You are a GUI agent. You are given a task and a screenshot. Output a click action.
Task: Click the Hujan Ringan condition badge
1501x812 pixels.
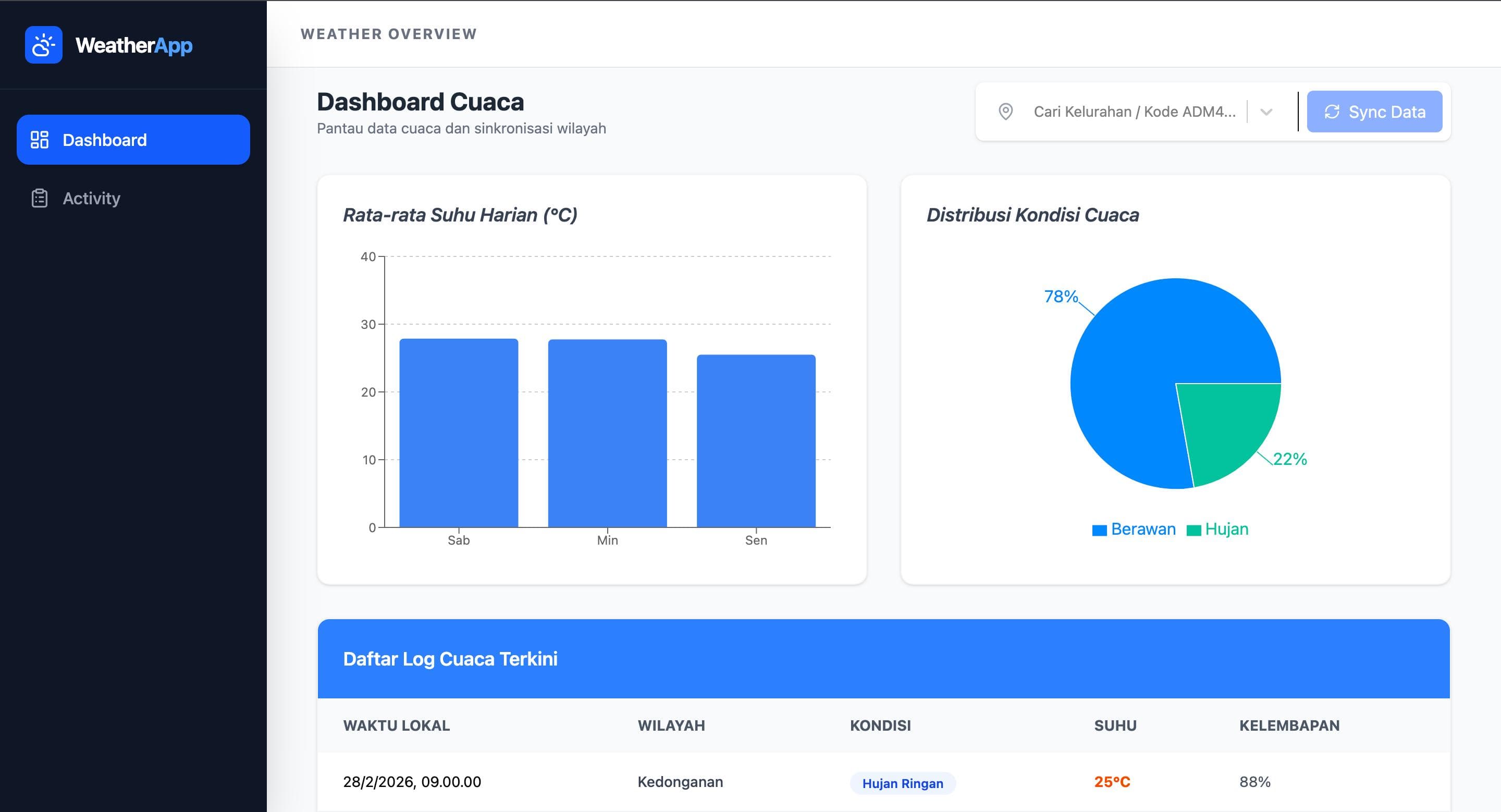tap(902, 783)
